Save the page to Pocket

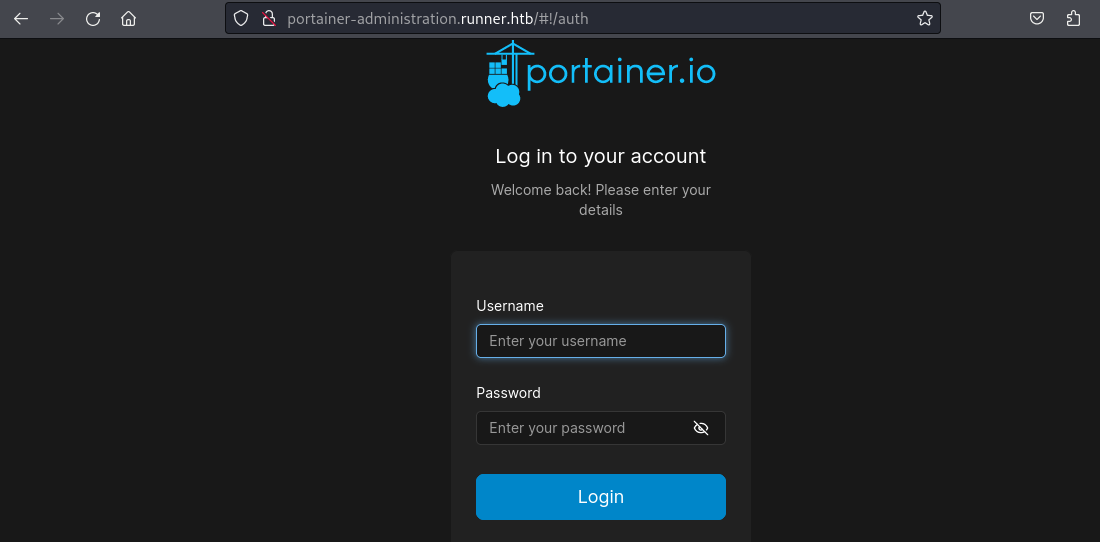(x=1038, y=18)
